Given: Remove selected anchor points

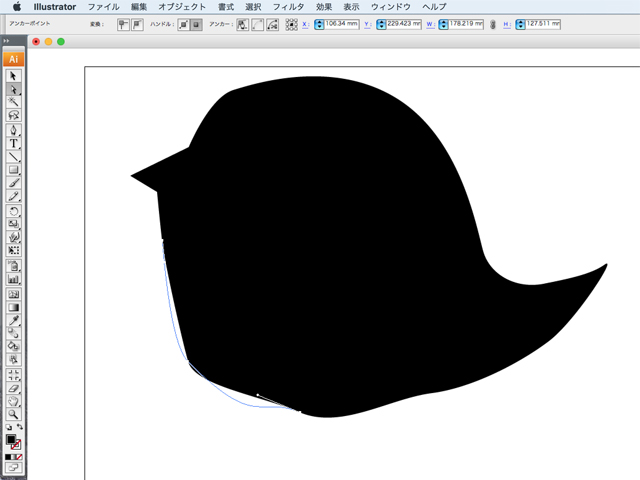Looking at the screenshot, I should click(242, 24).
